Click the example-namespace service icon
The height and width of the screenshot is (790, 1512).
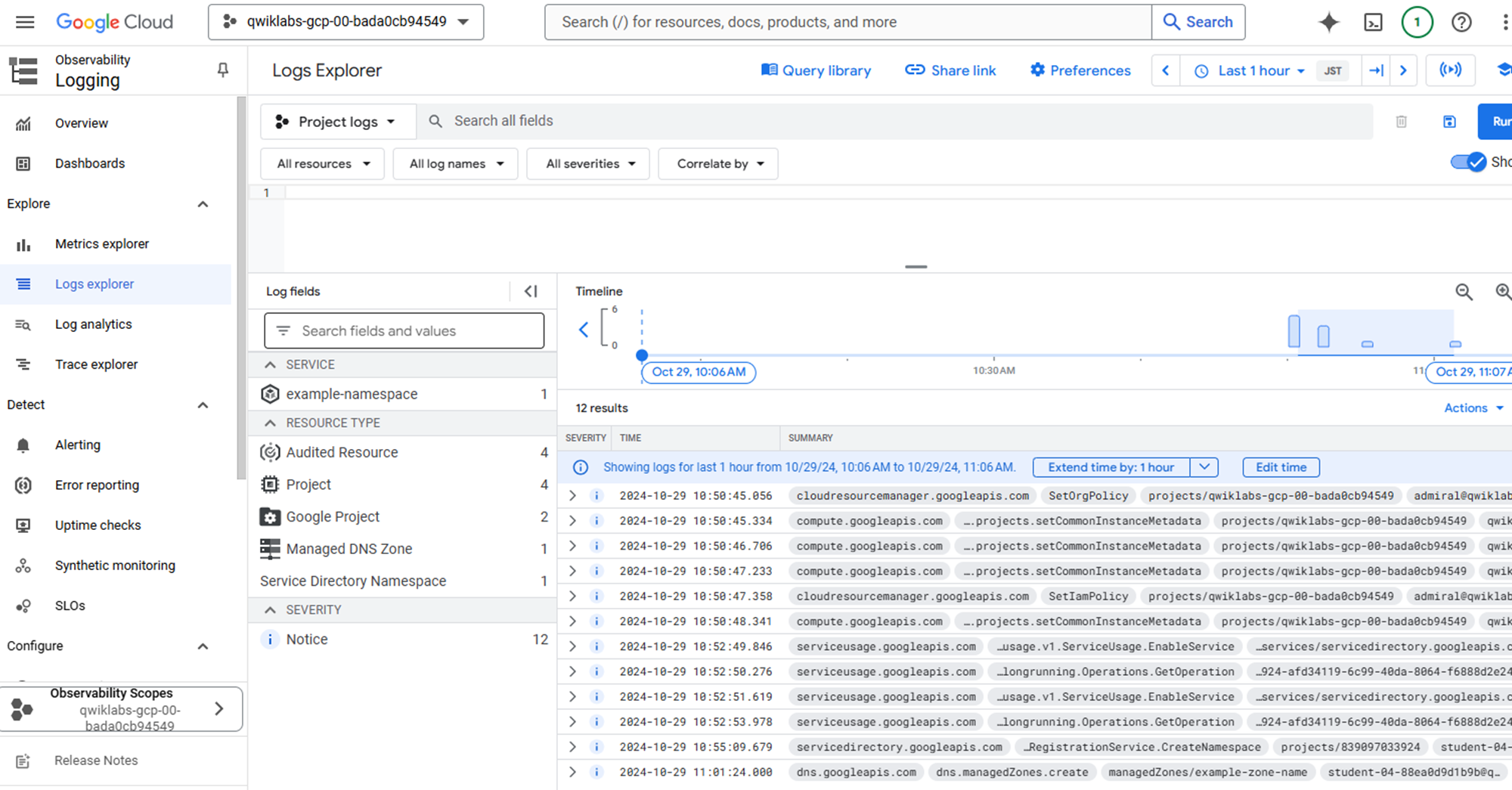pos(270,394)
